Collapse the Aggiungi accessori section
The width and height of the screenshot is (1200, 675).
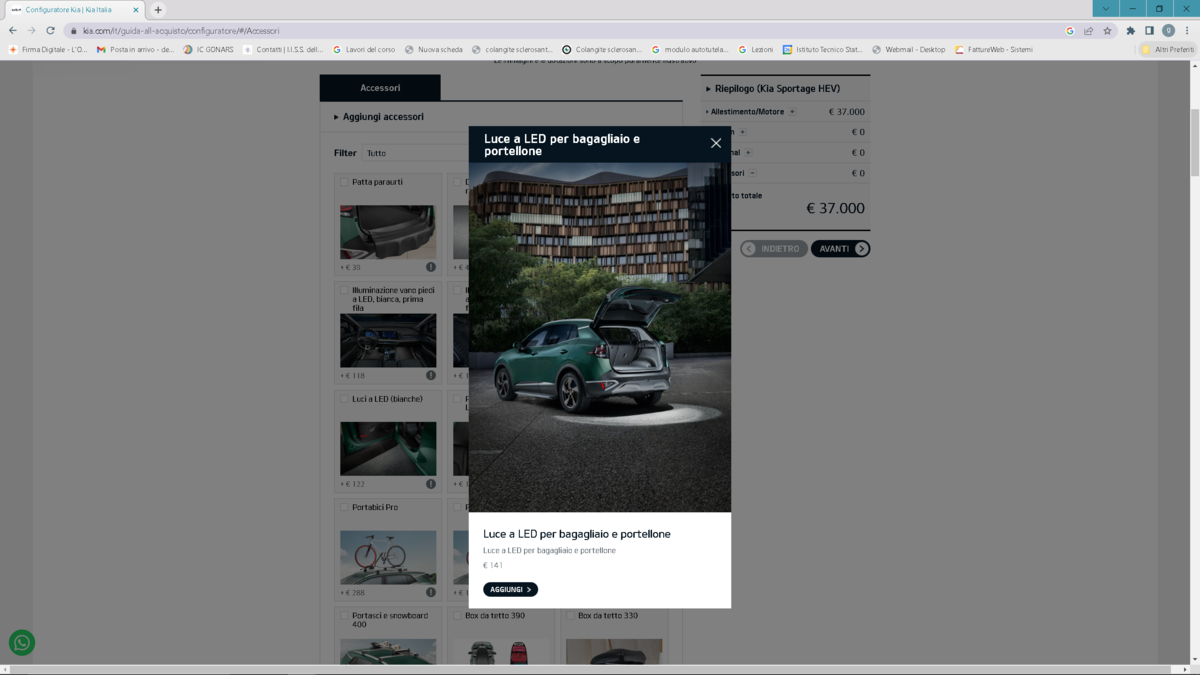379,117
